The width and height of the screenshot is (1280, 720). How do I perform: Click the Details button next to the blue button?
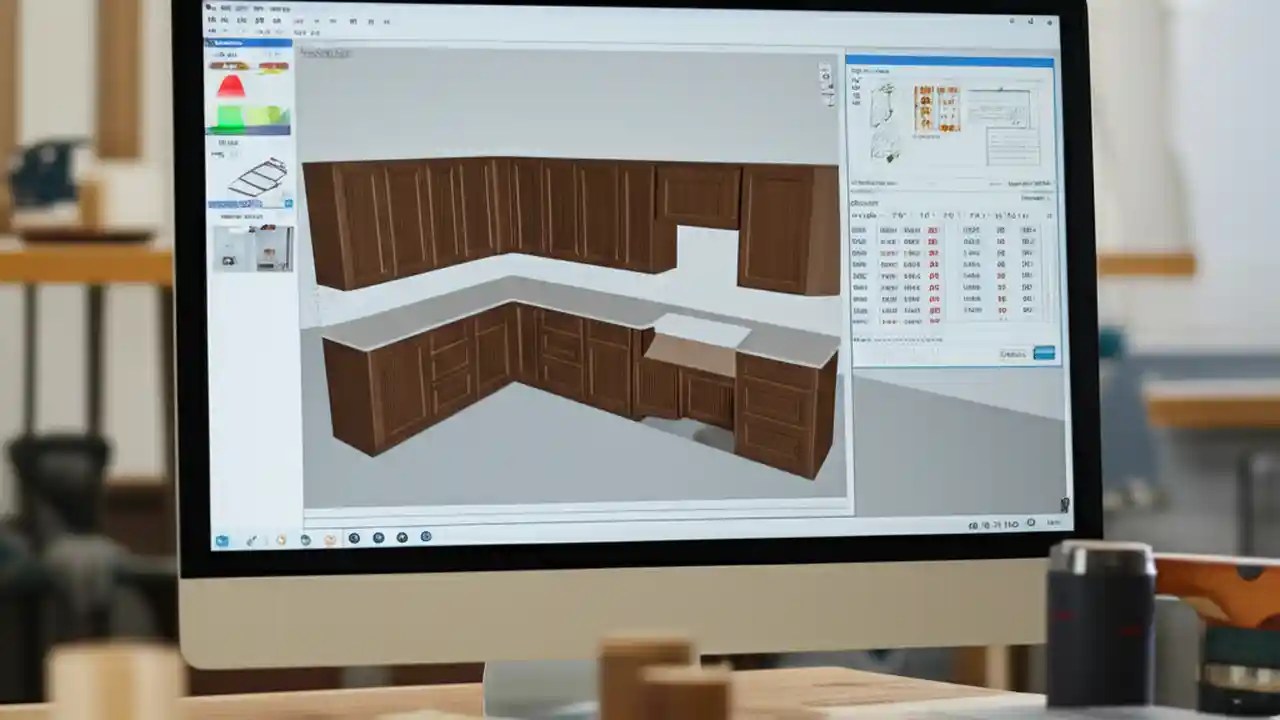(x=1013, y=354)
